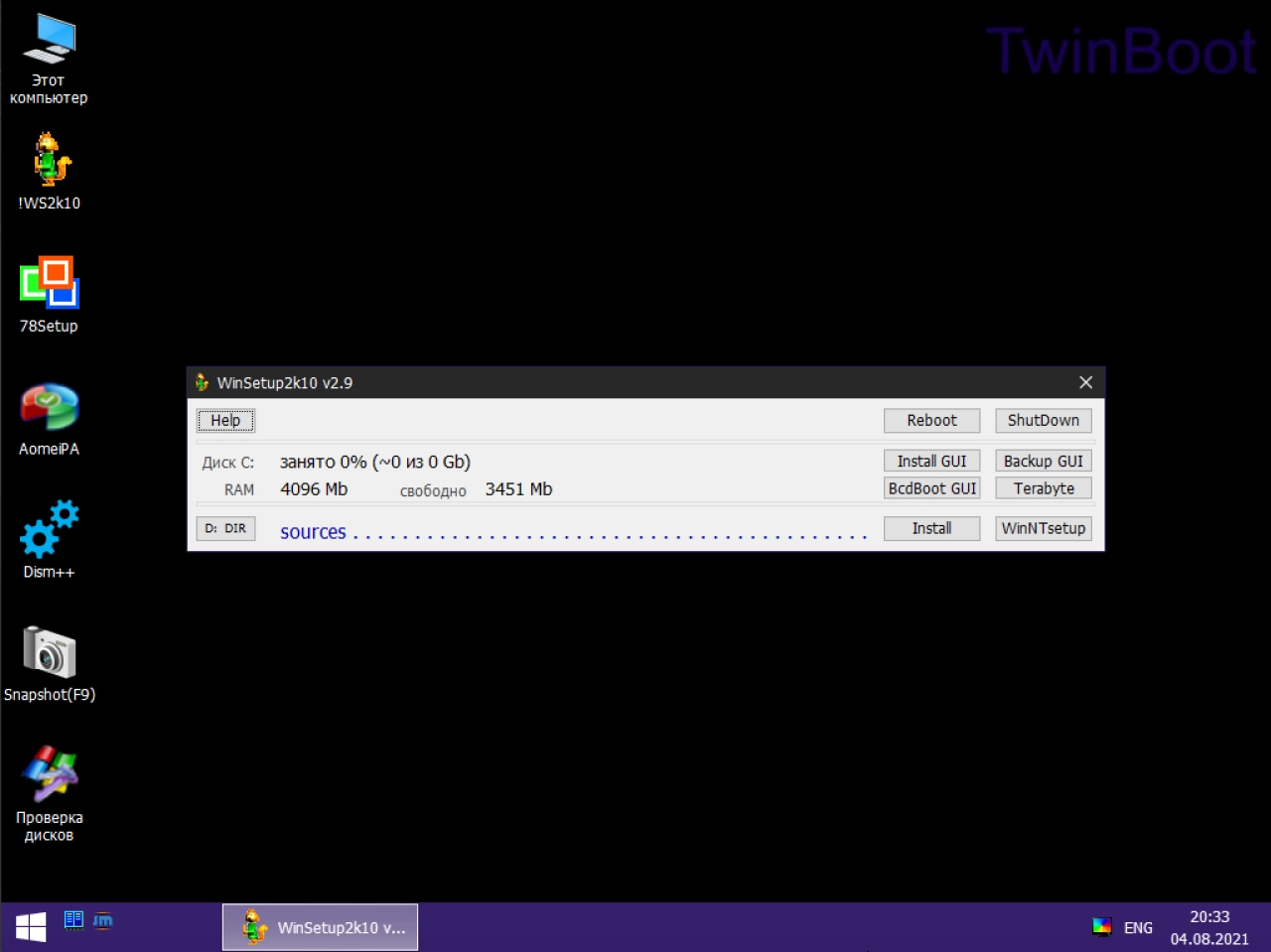This screenshot has width=1271, height=952.
Task: Click the WinSetup2k10 title bar icon
Action: [x=203, y=382]
